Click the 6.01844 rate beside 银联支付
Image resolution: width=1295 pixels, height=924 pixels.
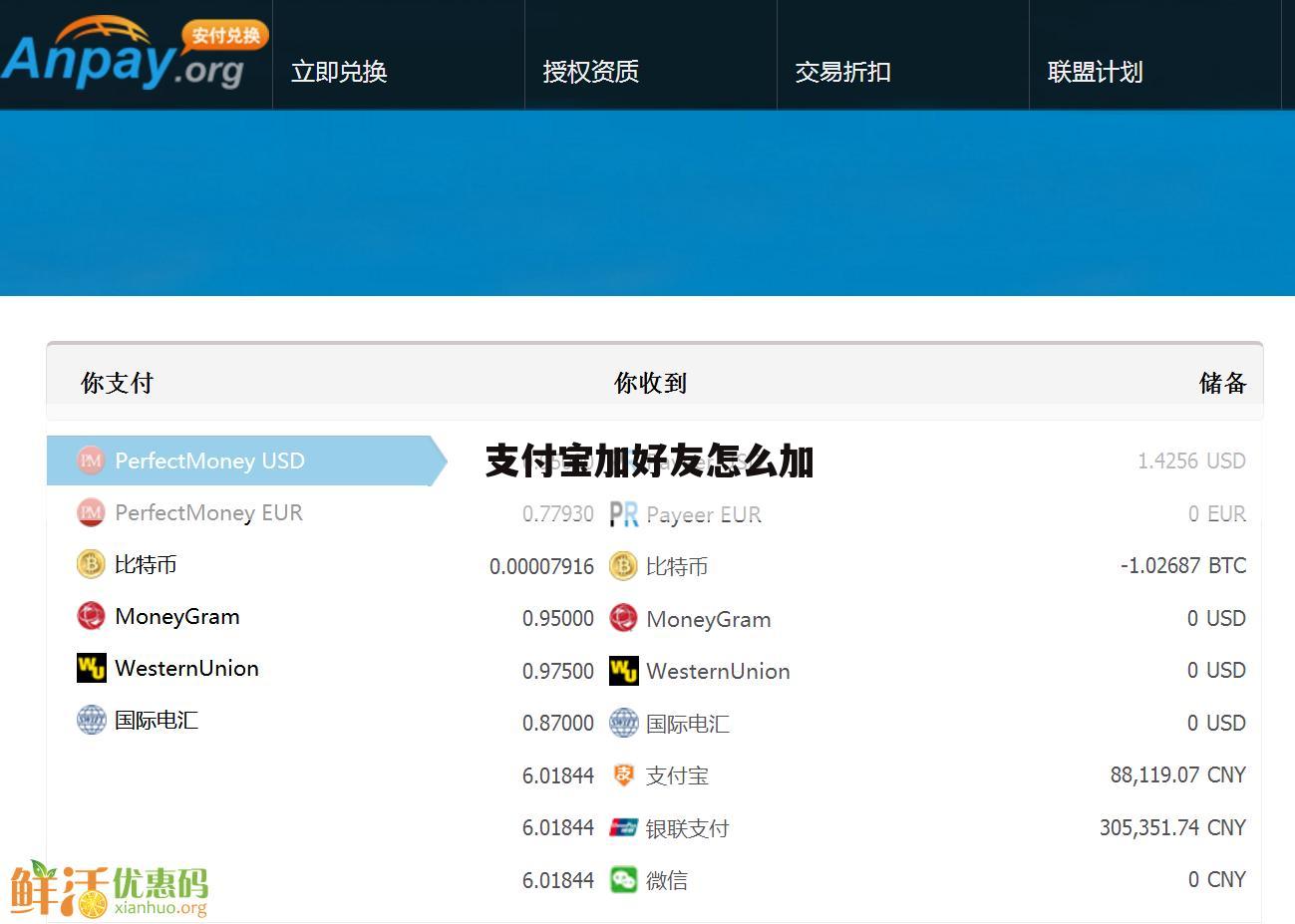pos(558,827)
